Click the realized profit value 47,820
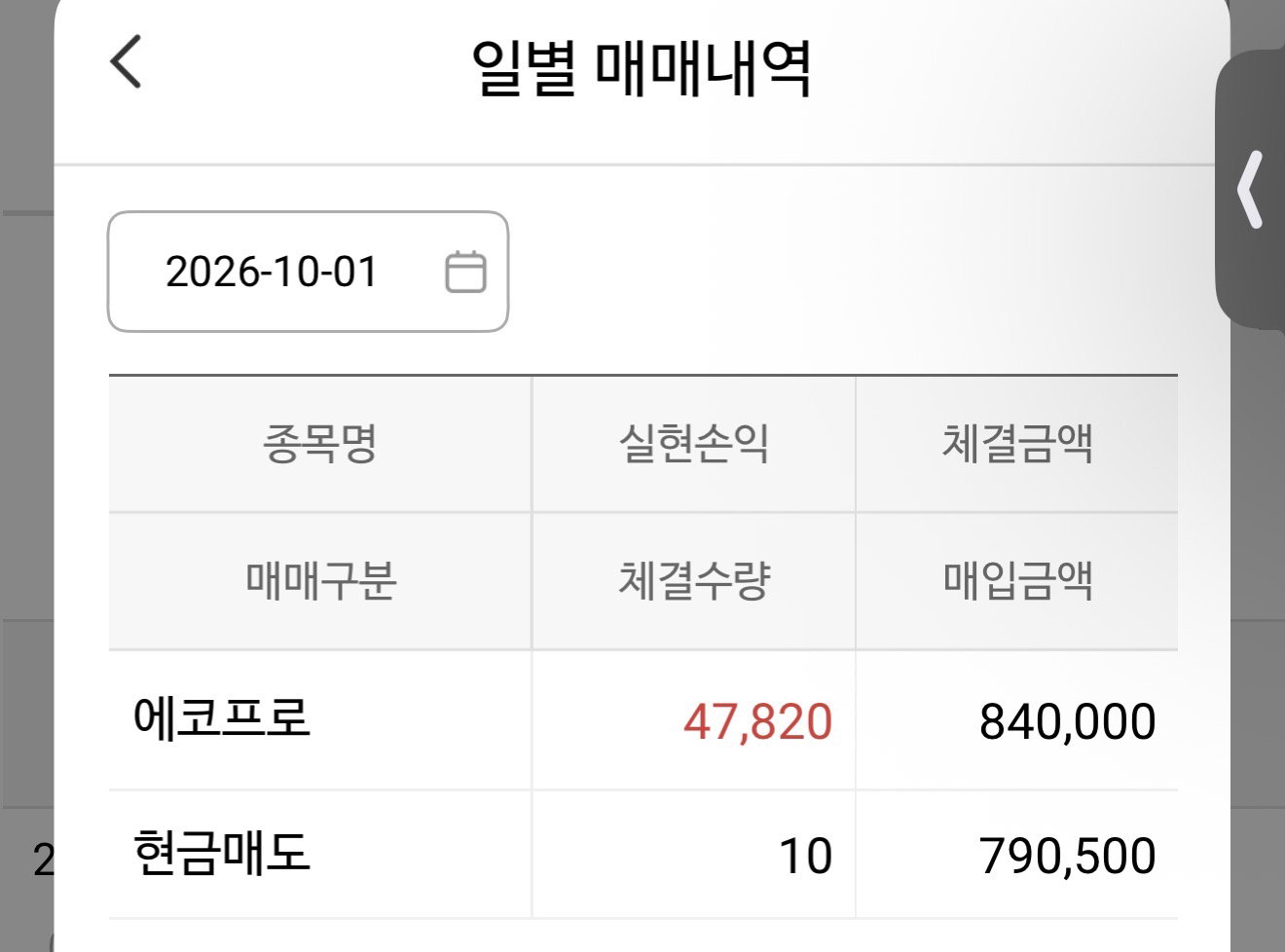 pyautogui.click(x=757, y=722)
